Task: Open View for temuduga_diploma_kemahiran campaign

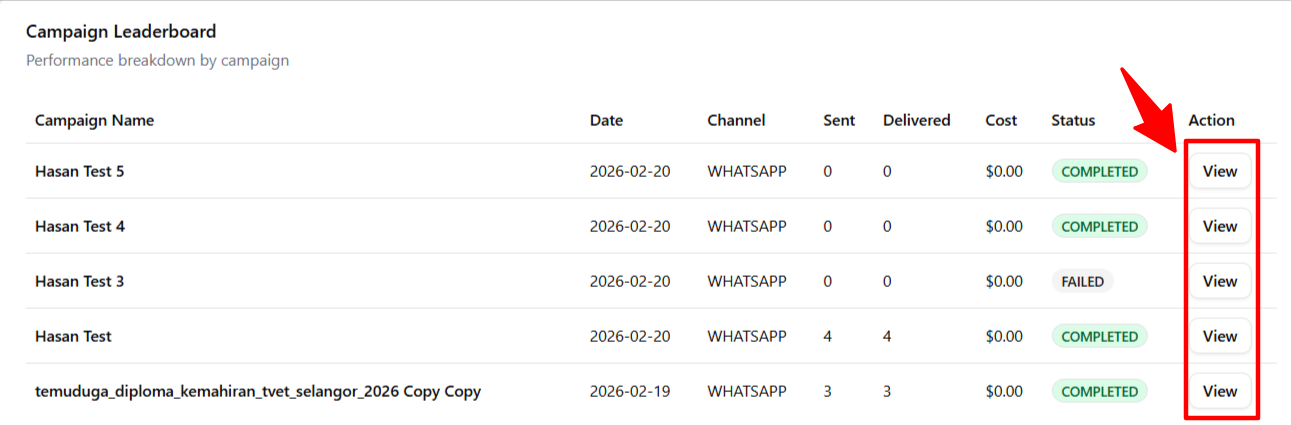Action: click(1219, 391)
